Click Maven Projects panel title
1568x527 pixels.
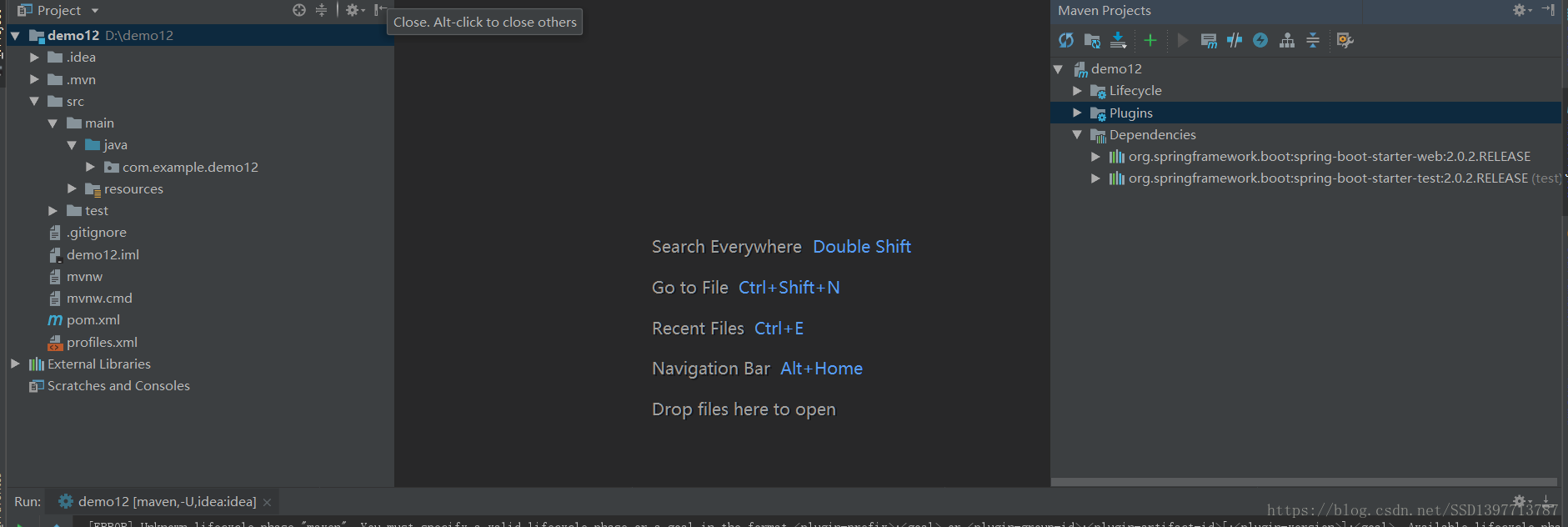point(1104,11)
